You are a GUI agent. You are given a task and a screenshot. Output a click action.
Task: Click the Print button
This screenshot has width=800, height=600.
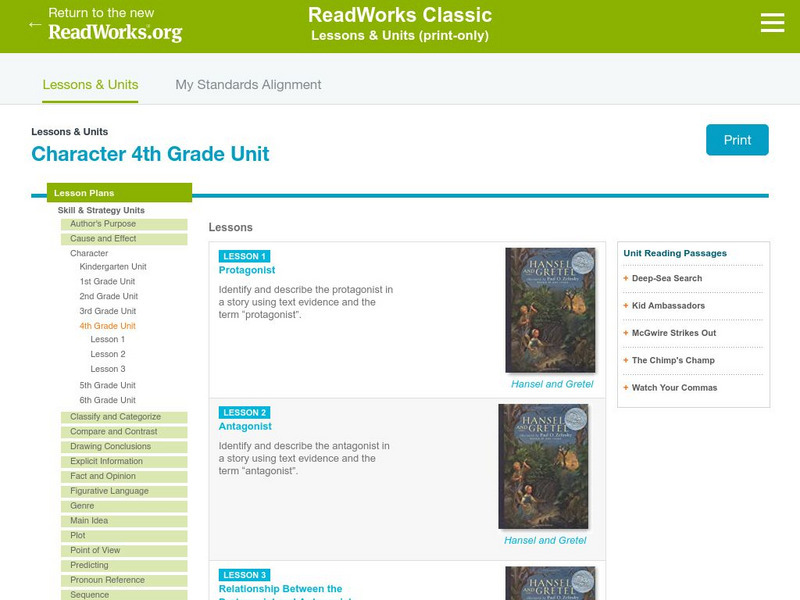tap(737, 140)
